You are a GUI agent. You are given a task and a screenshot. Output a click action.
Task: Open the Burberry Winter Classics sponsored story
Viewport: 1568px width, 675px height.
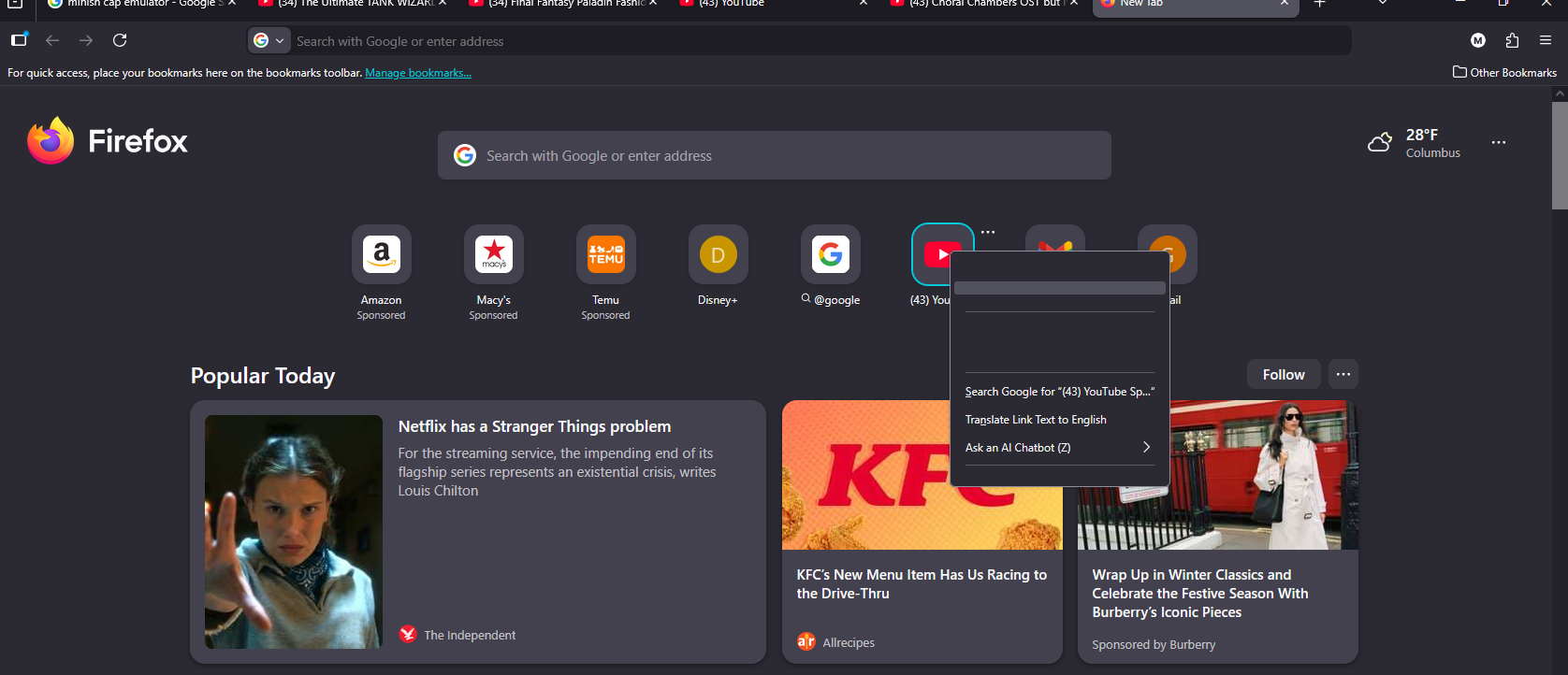point(1200,594)
